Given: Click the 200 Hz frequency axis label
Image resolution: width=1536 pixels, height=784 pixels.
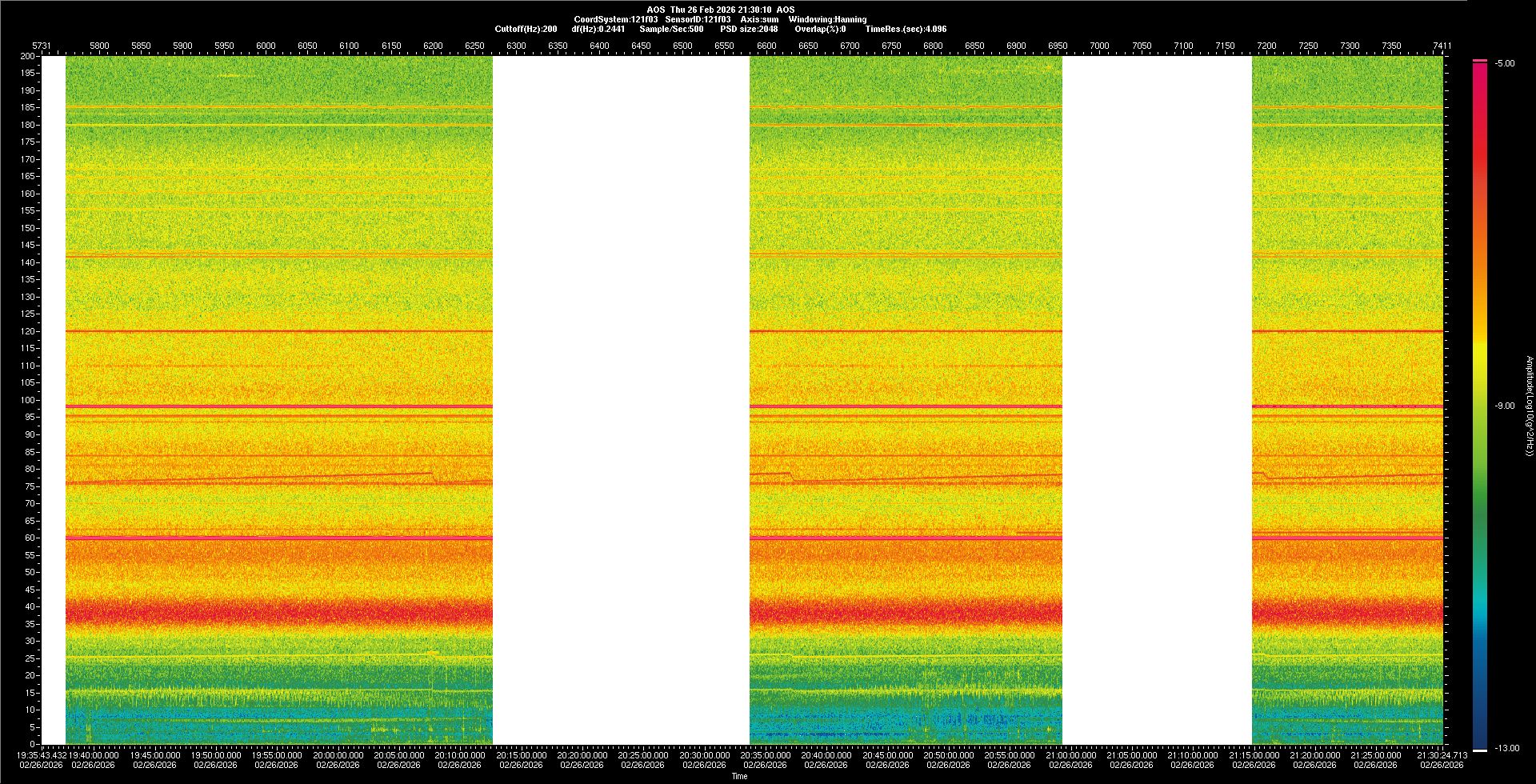Looking at the screenshot, I should pyautogui.click(x=28, y=56).
